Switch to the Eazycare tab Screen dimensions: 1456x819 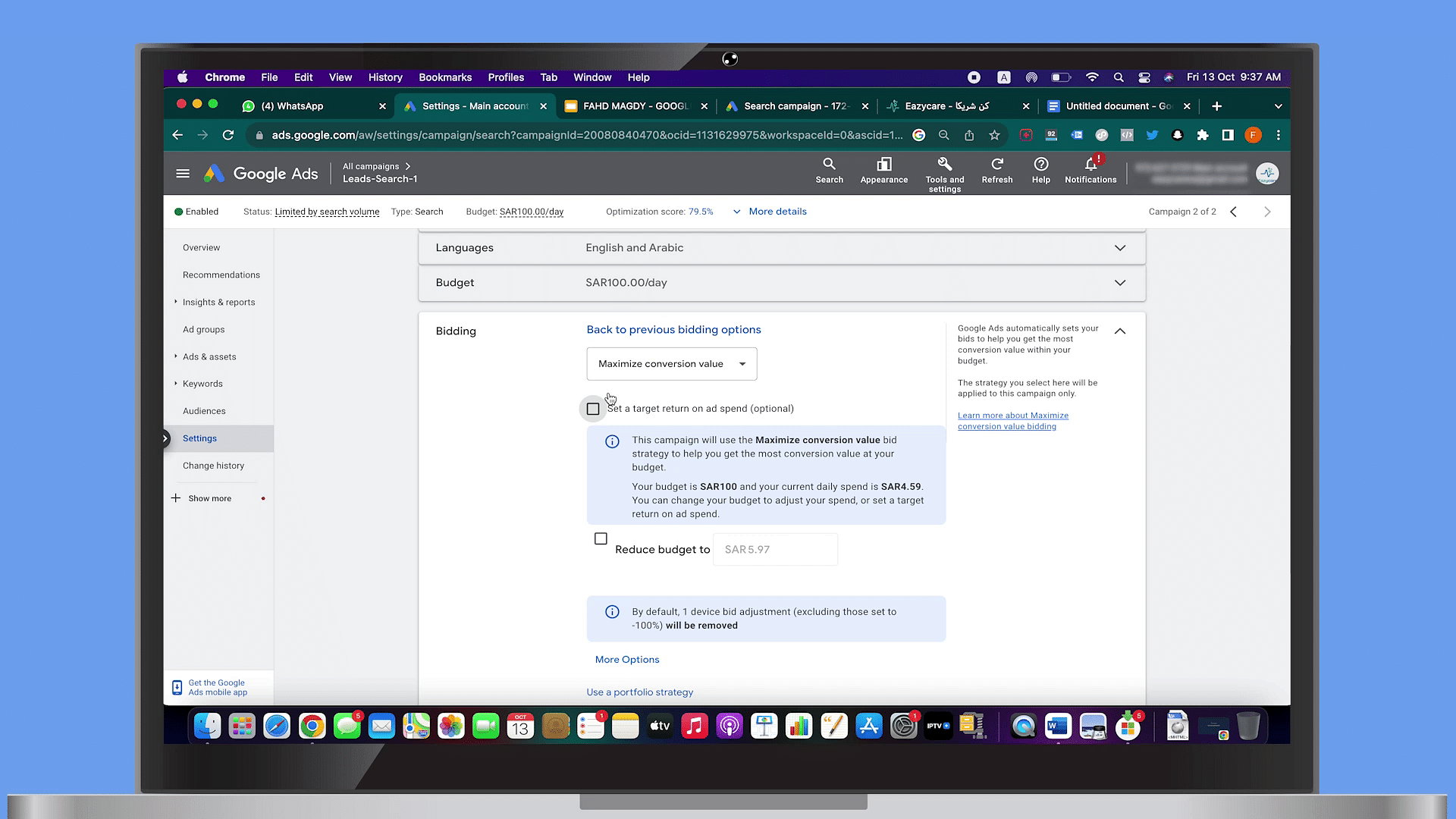pos(956,106)
